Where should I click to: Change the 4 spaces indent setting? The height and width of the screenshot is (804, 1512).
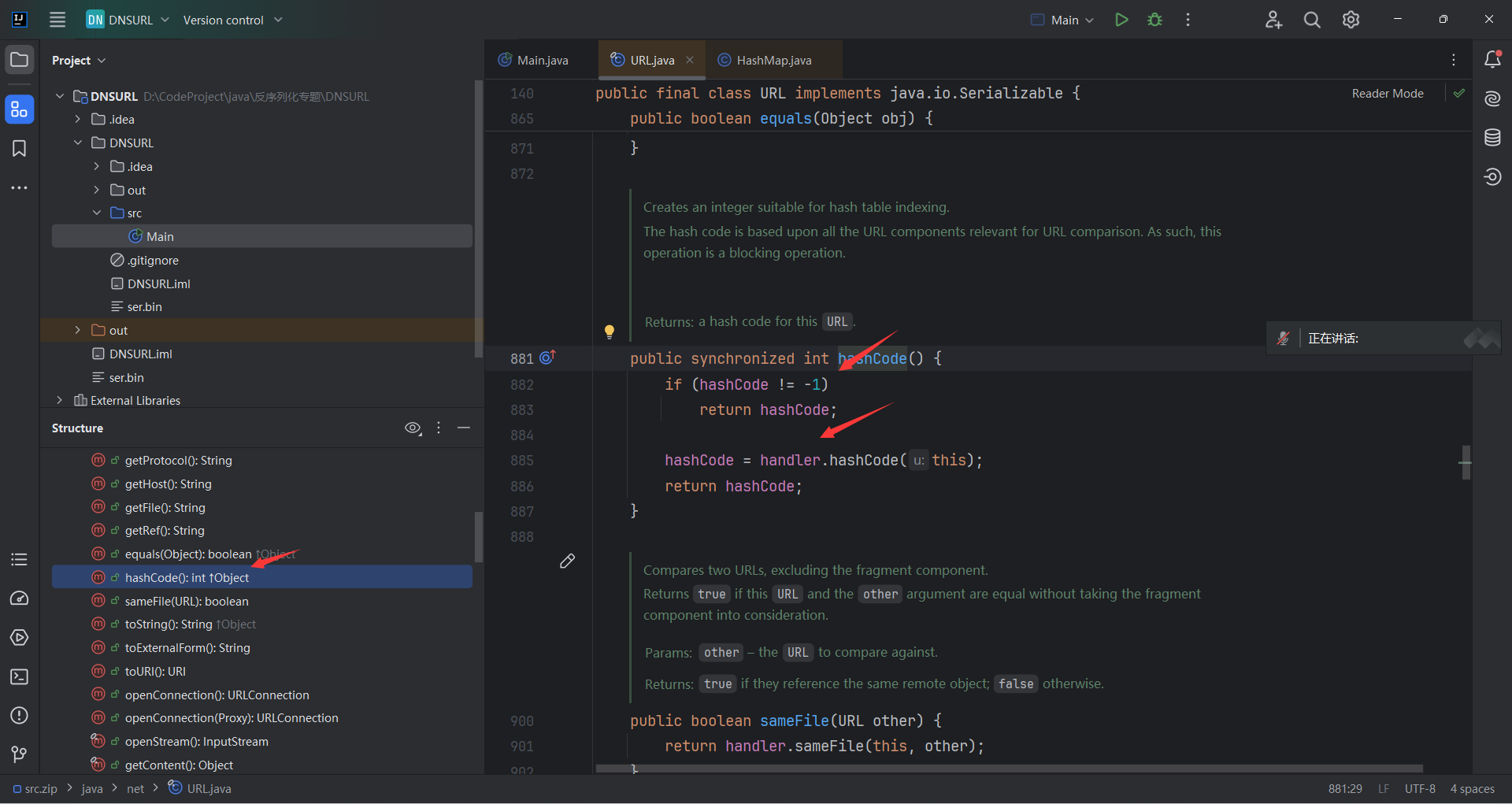click(1472, 788)
